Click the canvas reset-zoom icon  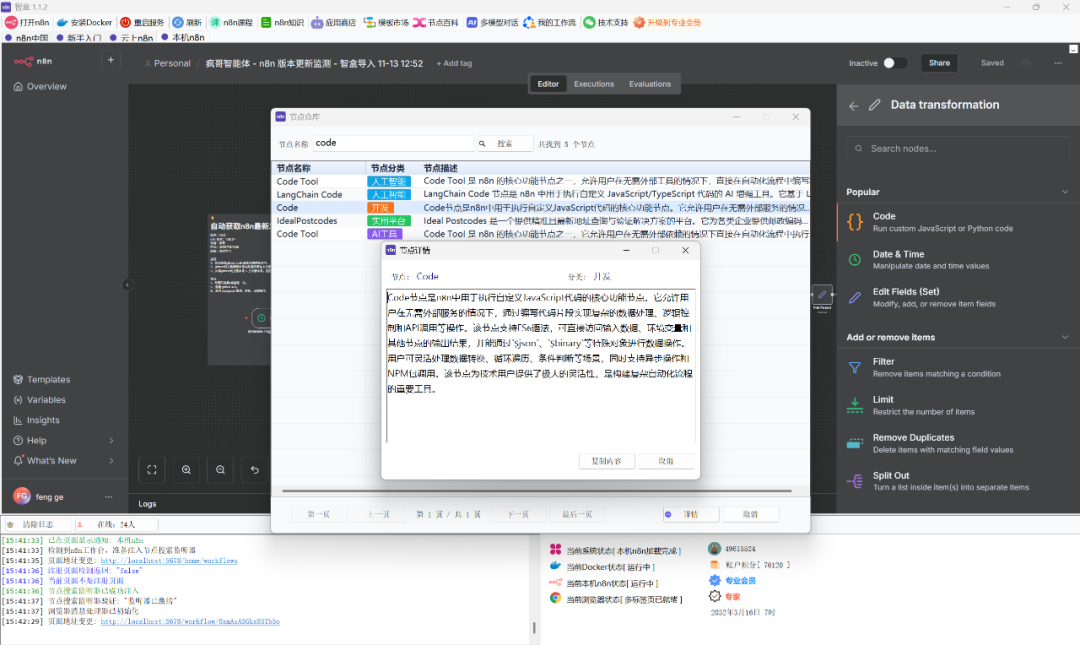255,470
